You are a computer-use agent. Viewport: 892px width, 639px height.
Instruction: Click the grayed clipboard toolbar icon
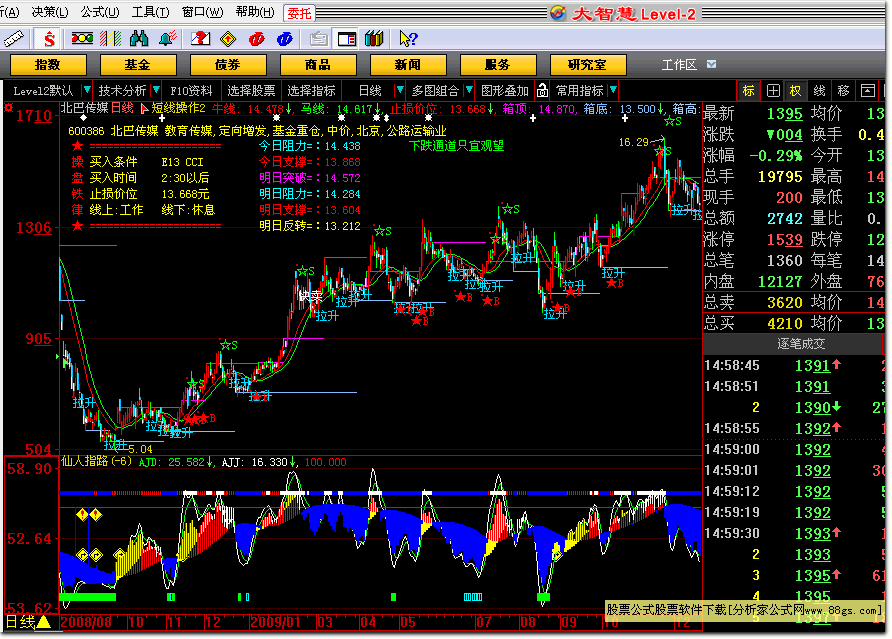[319, 39]
